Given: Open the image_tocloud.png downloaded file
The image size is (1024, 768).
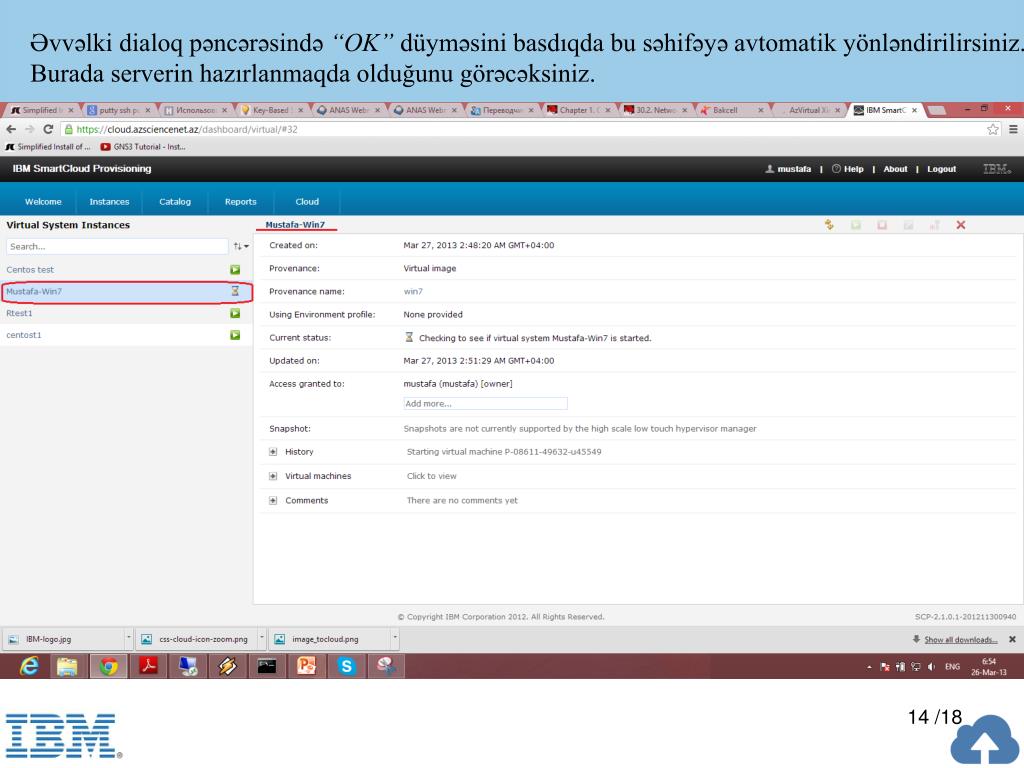Looking at the screenshot, I should coord(330,639).
